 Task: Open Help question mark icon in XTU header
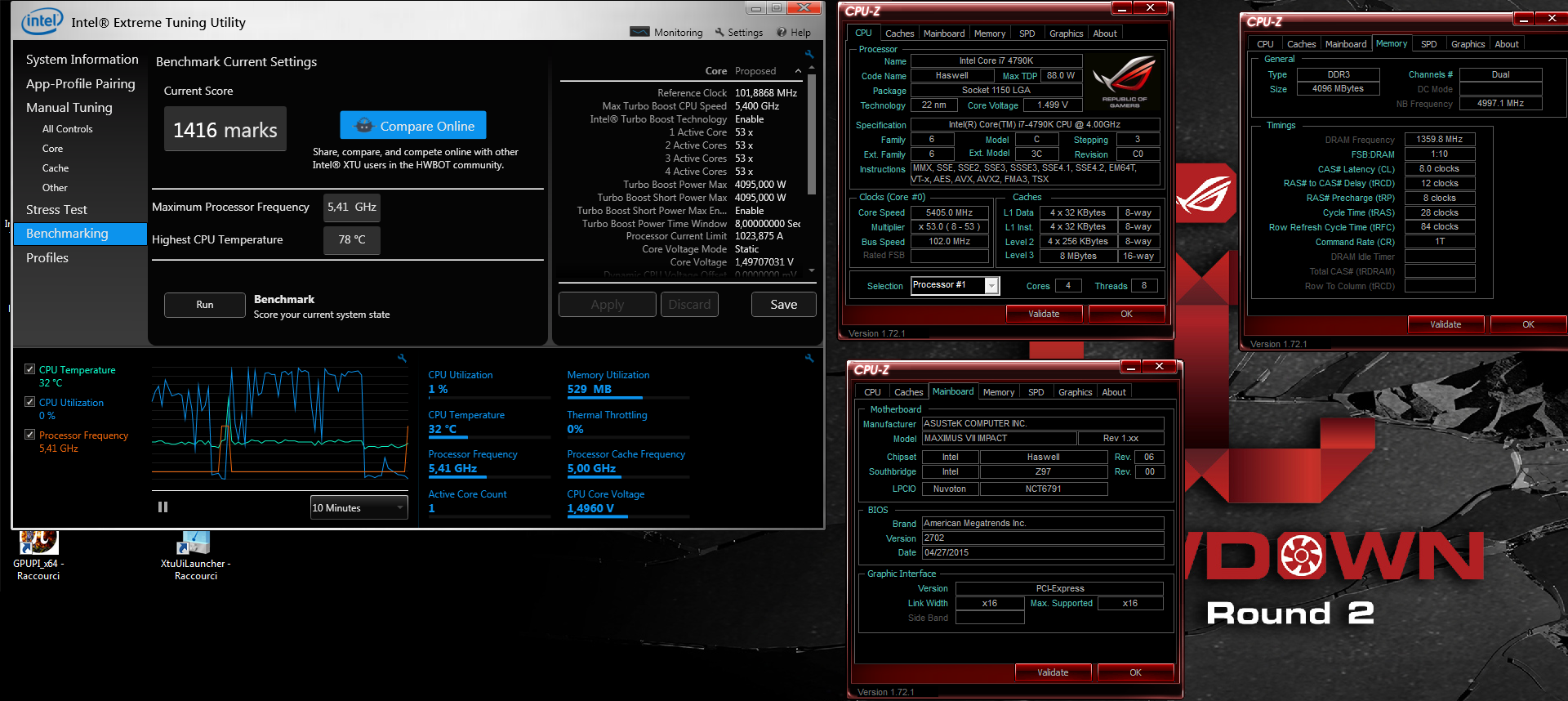782,32
